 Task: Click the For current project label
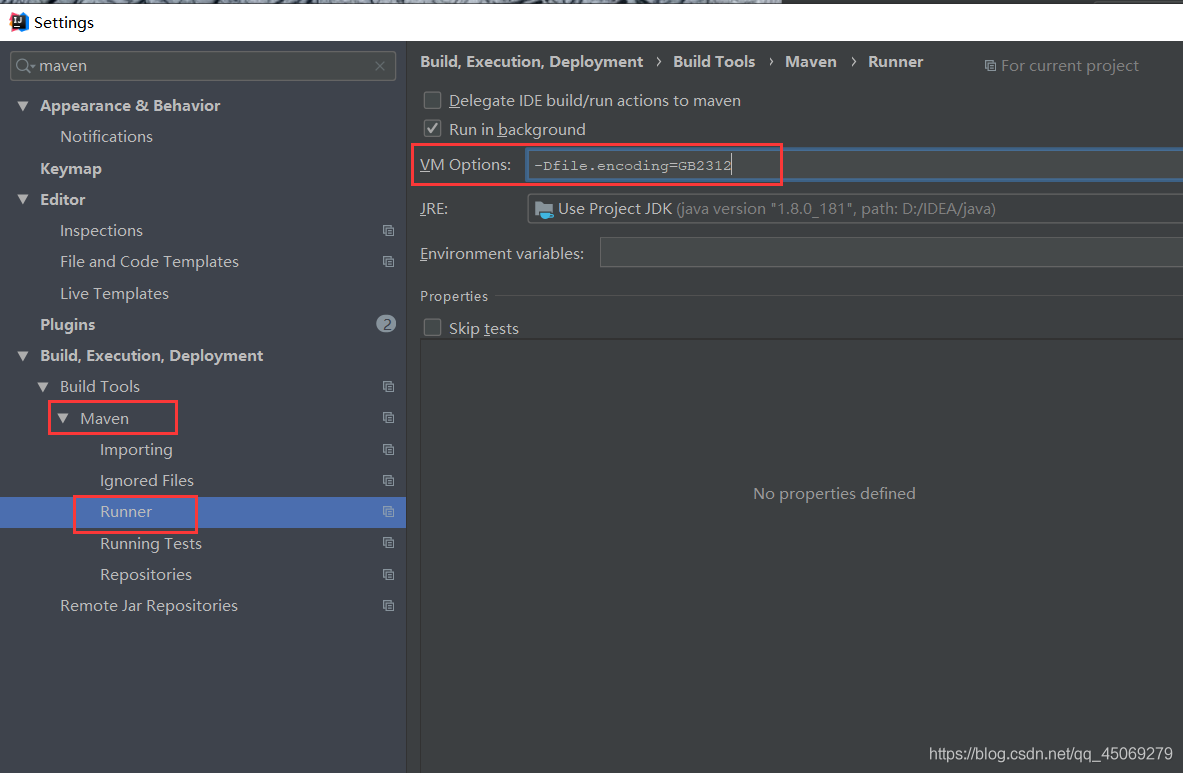pos(1070,66)
